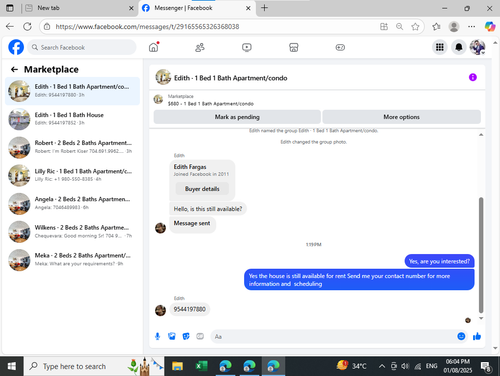500x376 pixels.
Task: Add page to favorites star
Action: coord(415,27)
